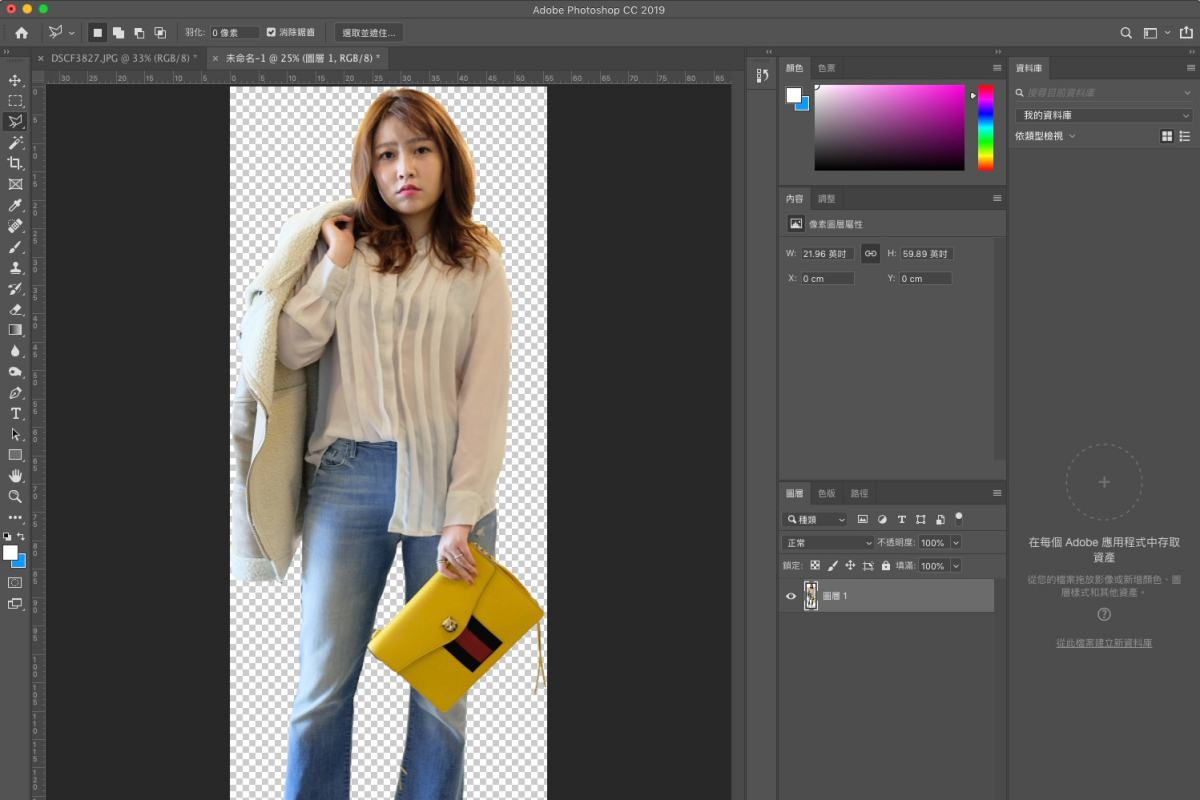The image size is (1200, 800).
Task: Select the Clone Stamp tool
Action: click(x=14, y=268)
